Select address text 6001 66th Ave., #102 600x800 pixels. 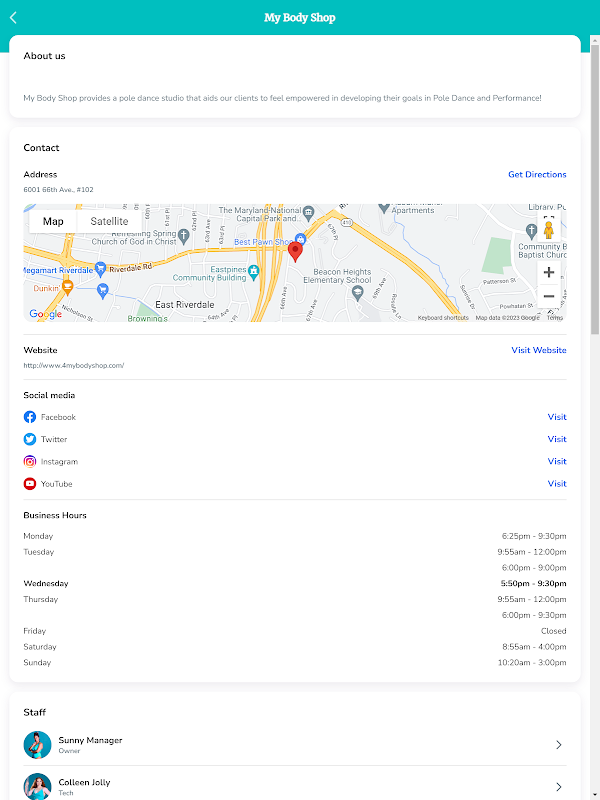(x=58, y=190)
